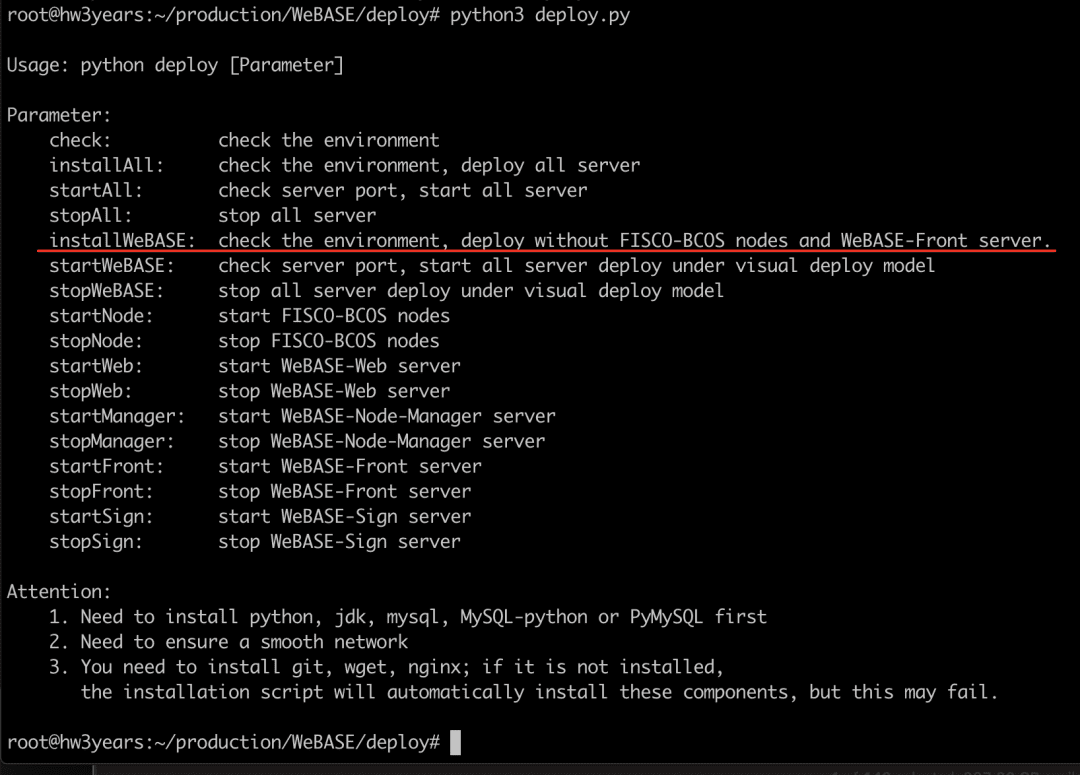Click the 'check:' parameter name
1080x775 pixels.
tap(80, 141)
